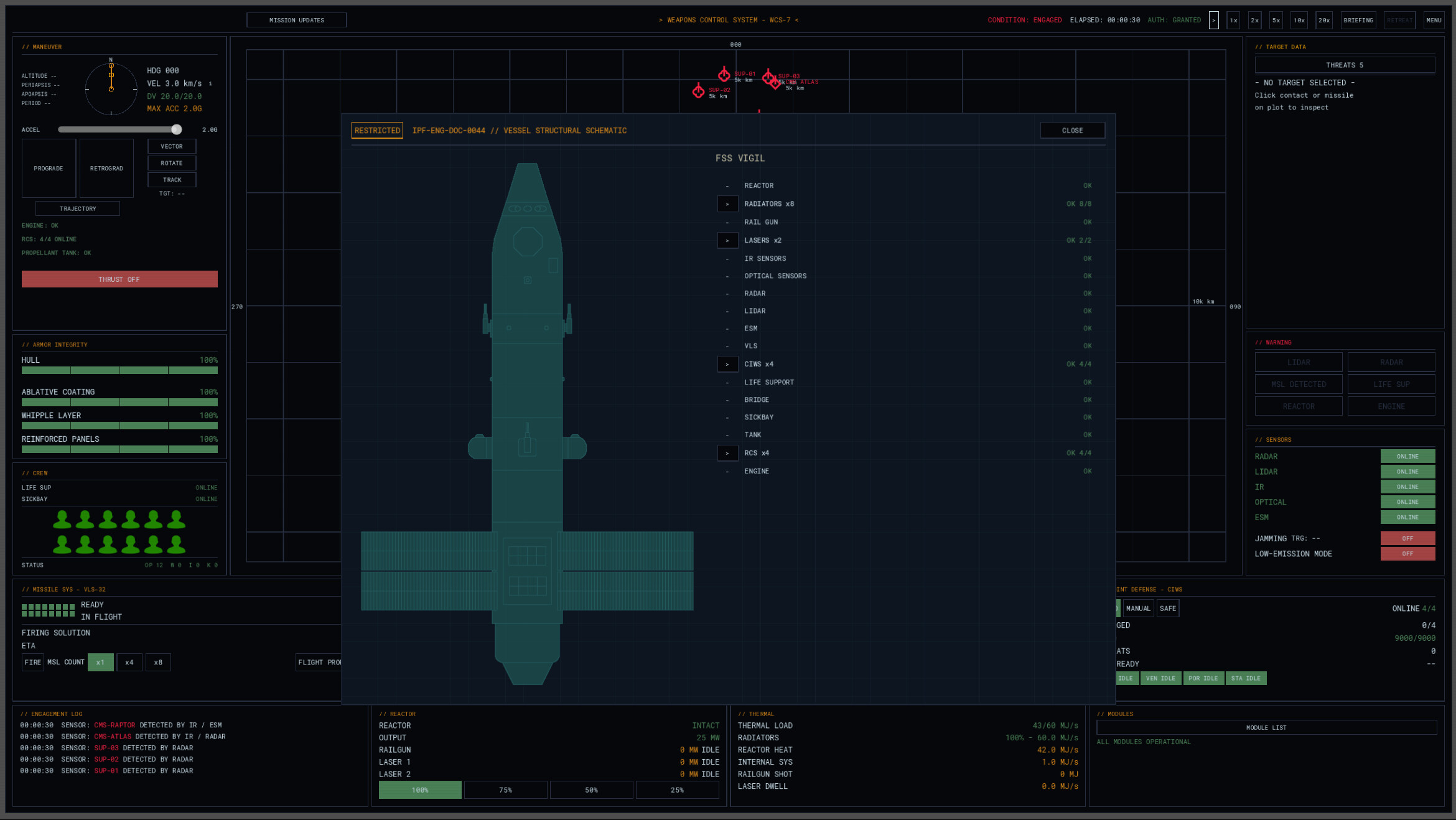Screen dimensions: 1456x820
Task: Move the ACCEL slider handle
Action: point(177,129)
